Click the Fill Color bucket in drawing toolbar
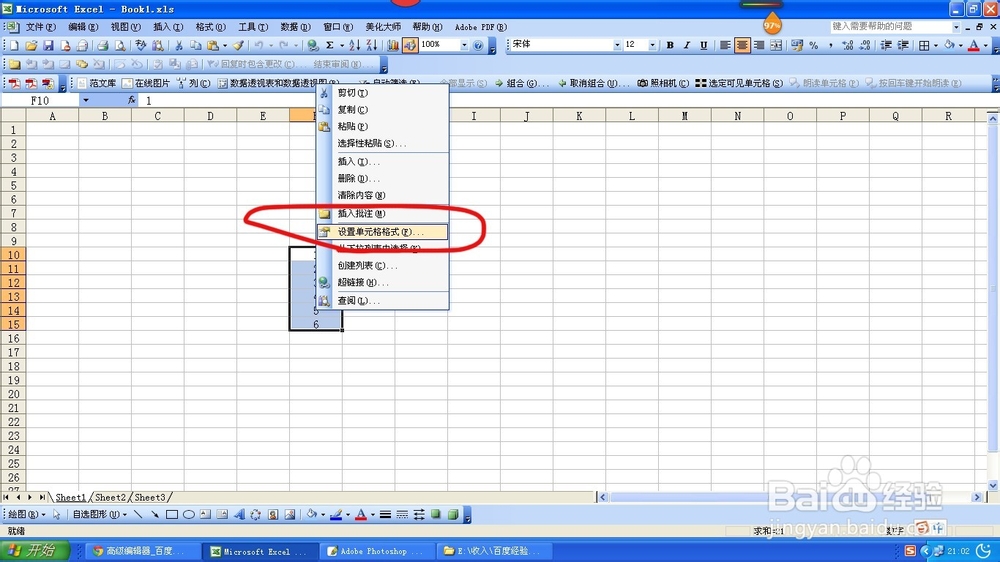Screen dimensions: 1000x562 (x=311, y=515)
